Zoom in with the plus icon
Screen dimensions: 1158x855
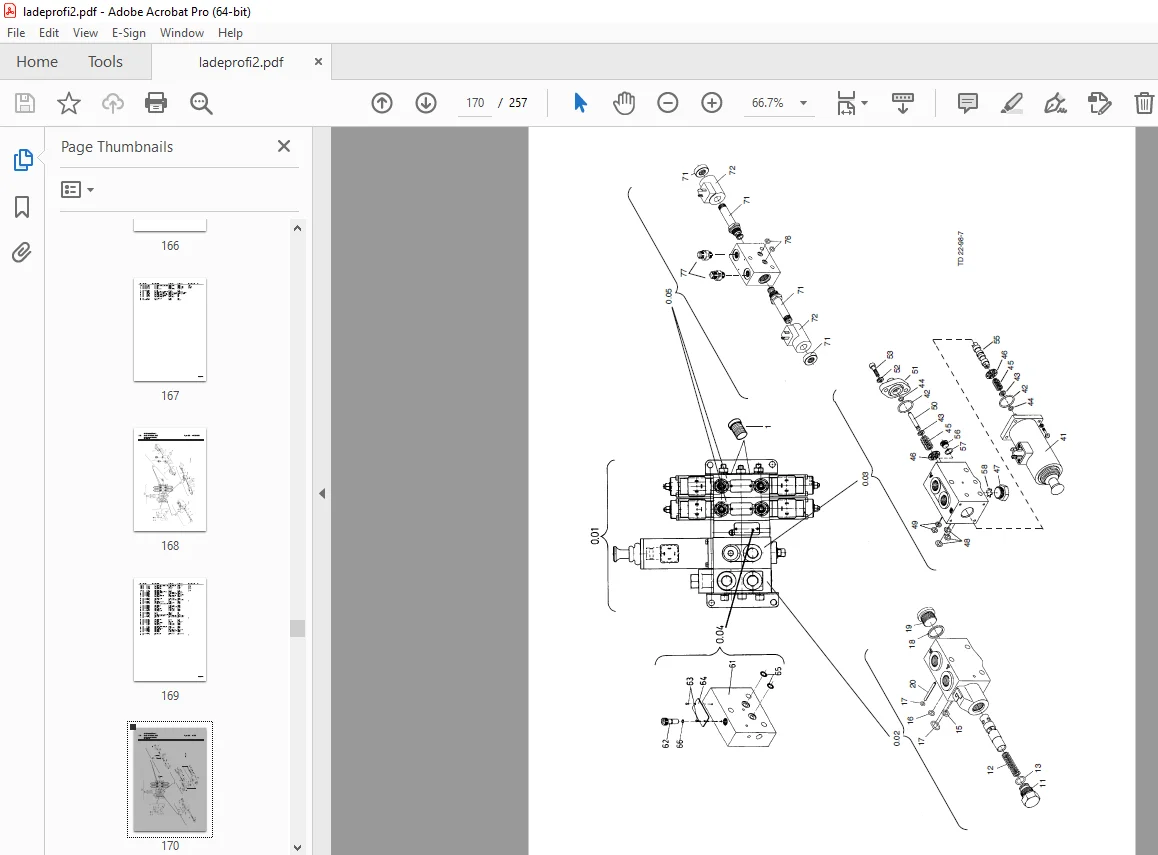(x=712, y=103)
